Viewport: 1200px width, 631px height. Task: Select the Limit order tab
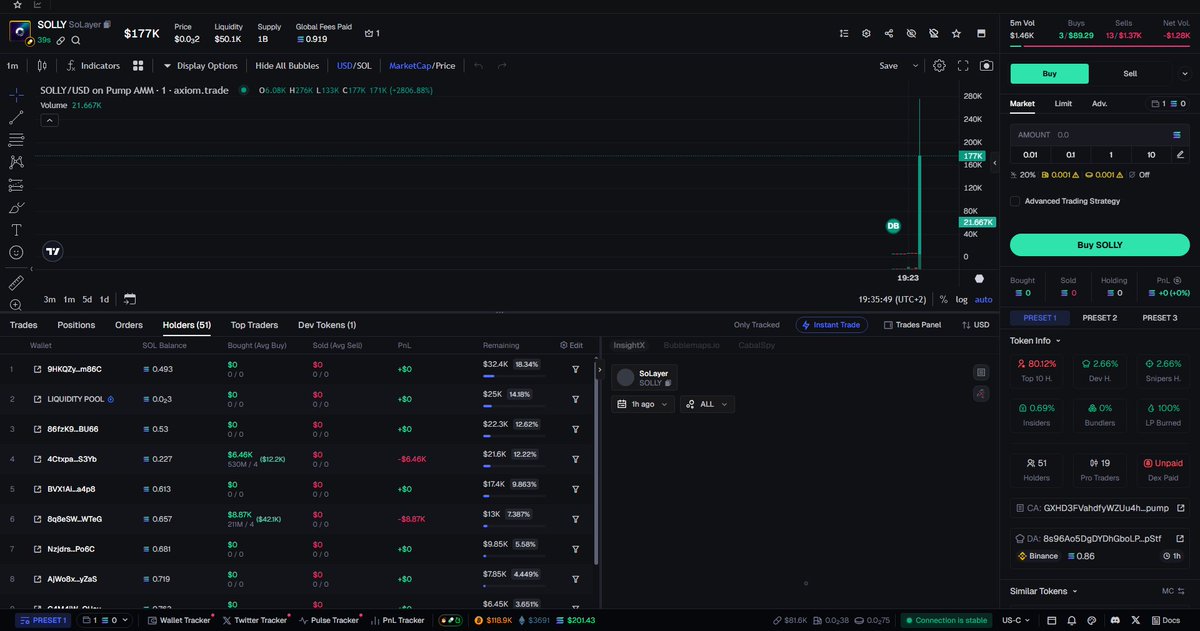point(1063,103)
